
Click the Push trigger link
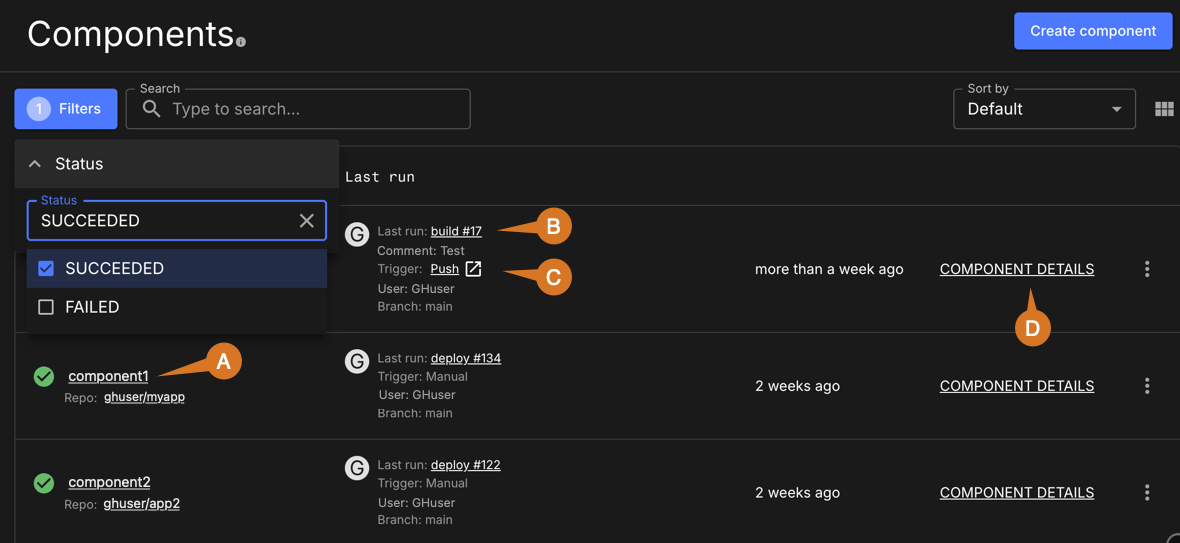(444, 268)
